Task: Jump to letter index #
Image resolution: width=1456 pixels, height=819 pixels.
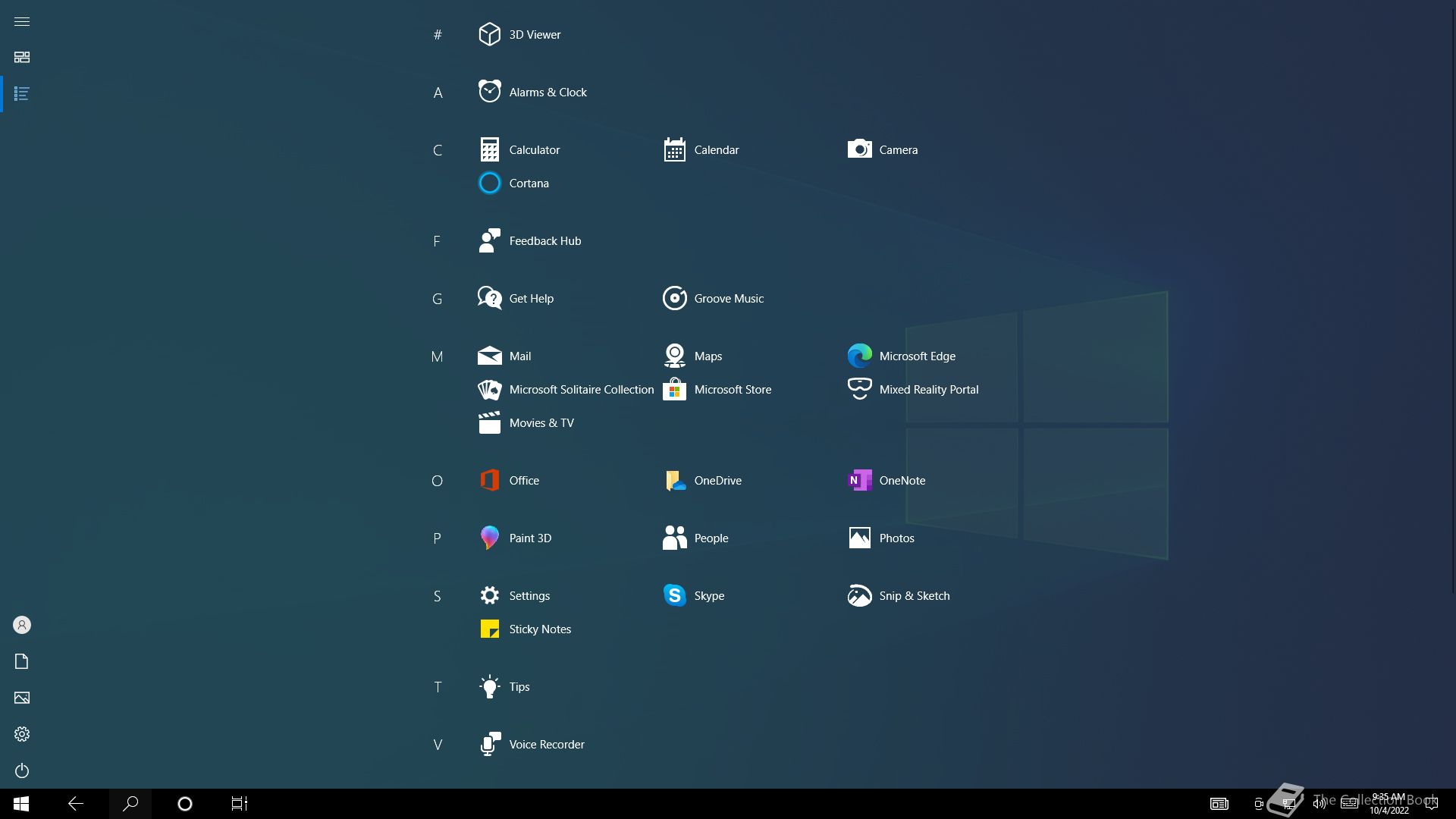Action: pos(438,35)
